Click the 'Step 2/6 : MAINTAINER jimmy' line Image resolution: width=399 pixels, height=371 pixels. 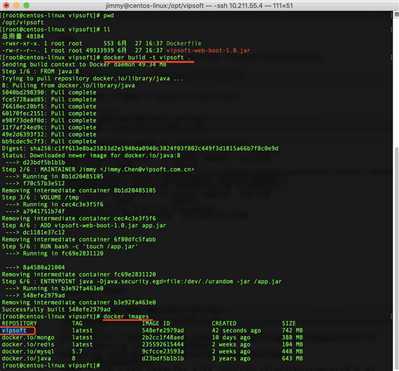[x=98, y=169]
